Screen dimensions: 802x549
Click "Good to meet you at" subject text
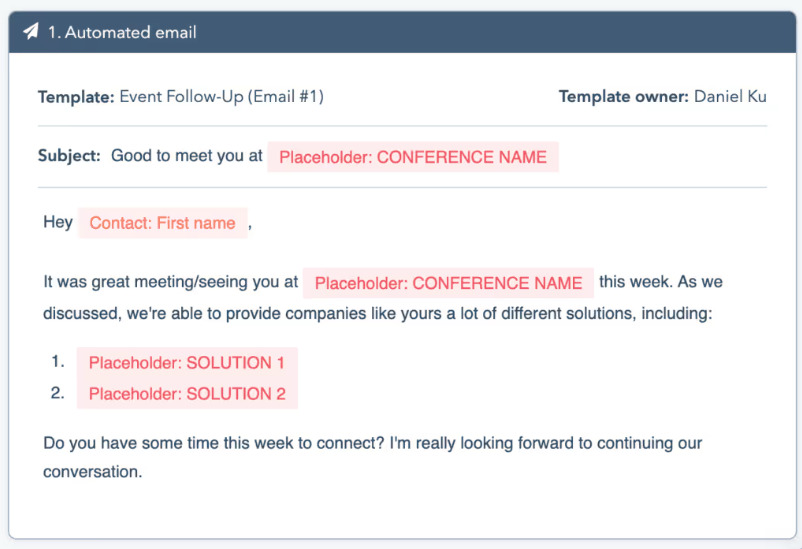click(x=187, y=156)
